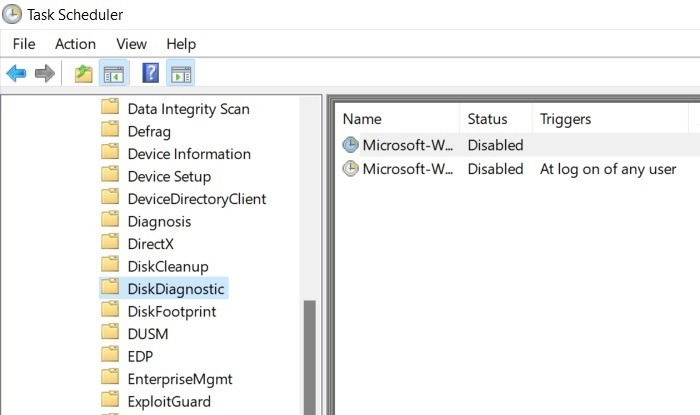Click the clock icon of the second Microsoft-W task
This screenshot has height=415, width=700.
pyautogui.click(x=350, y=169)
